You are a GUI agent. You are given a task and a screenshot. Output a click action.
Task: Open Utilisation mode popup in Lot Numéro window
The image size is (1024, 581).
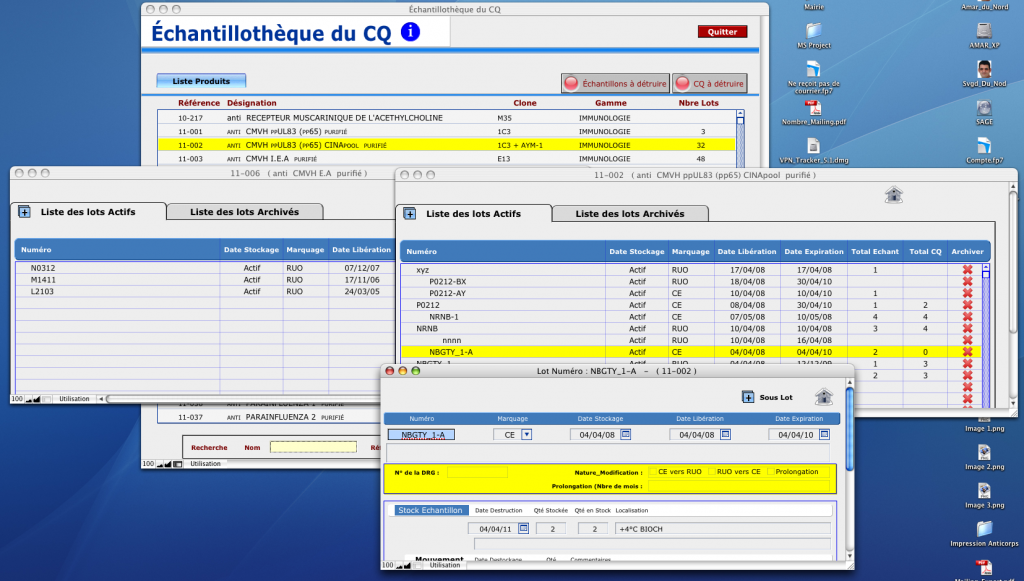click(444, 565)
